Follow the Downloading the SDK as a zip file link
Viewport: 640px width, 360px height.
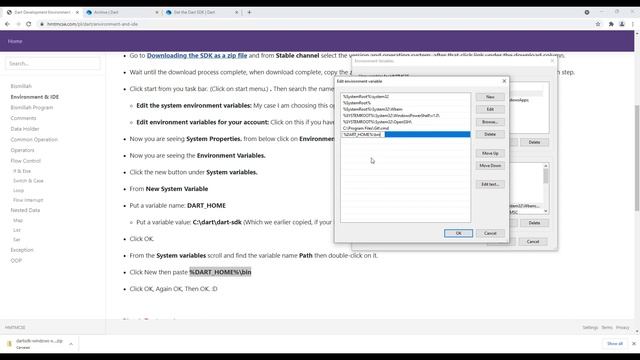197,56
